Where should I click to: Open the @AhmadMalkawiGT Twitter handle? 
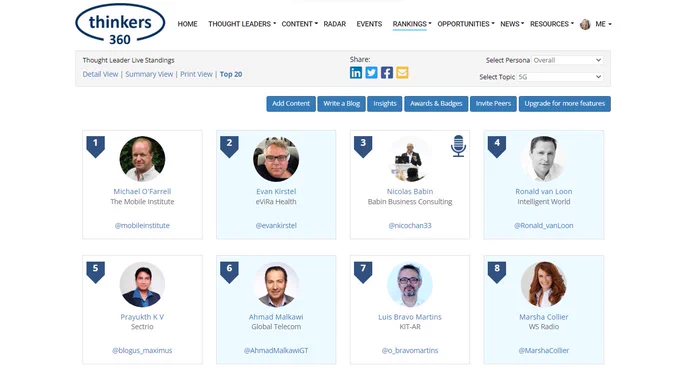point(276,351)
